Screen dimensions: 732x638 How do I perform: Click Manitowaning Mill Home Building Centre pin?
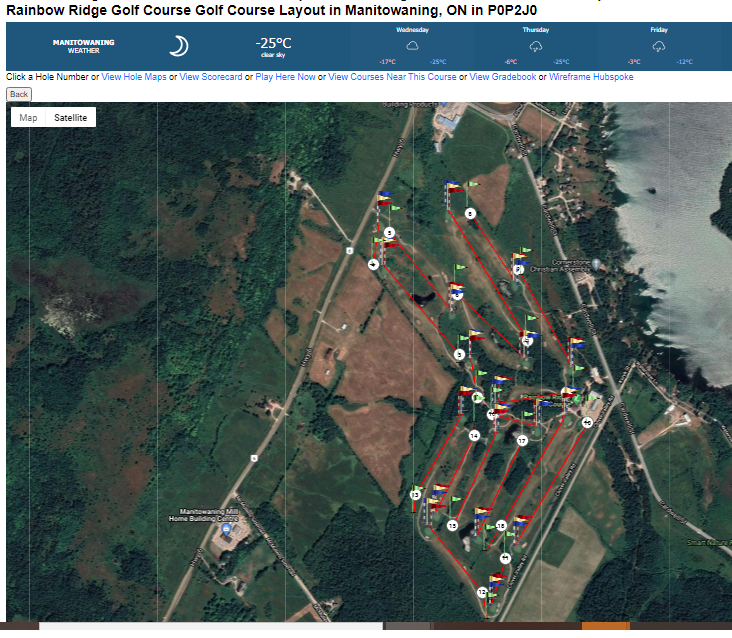pyautogui.click(x=226, y=529)
